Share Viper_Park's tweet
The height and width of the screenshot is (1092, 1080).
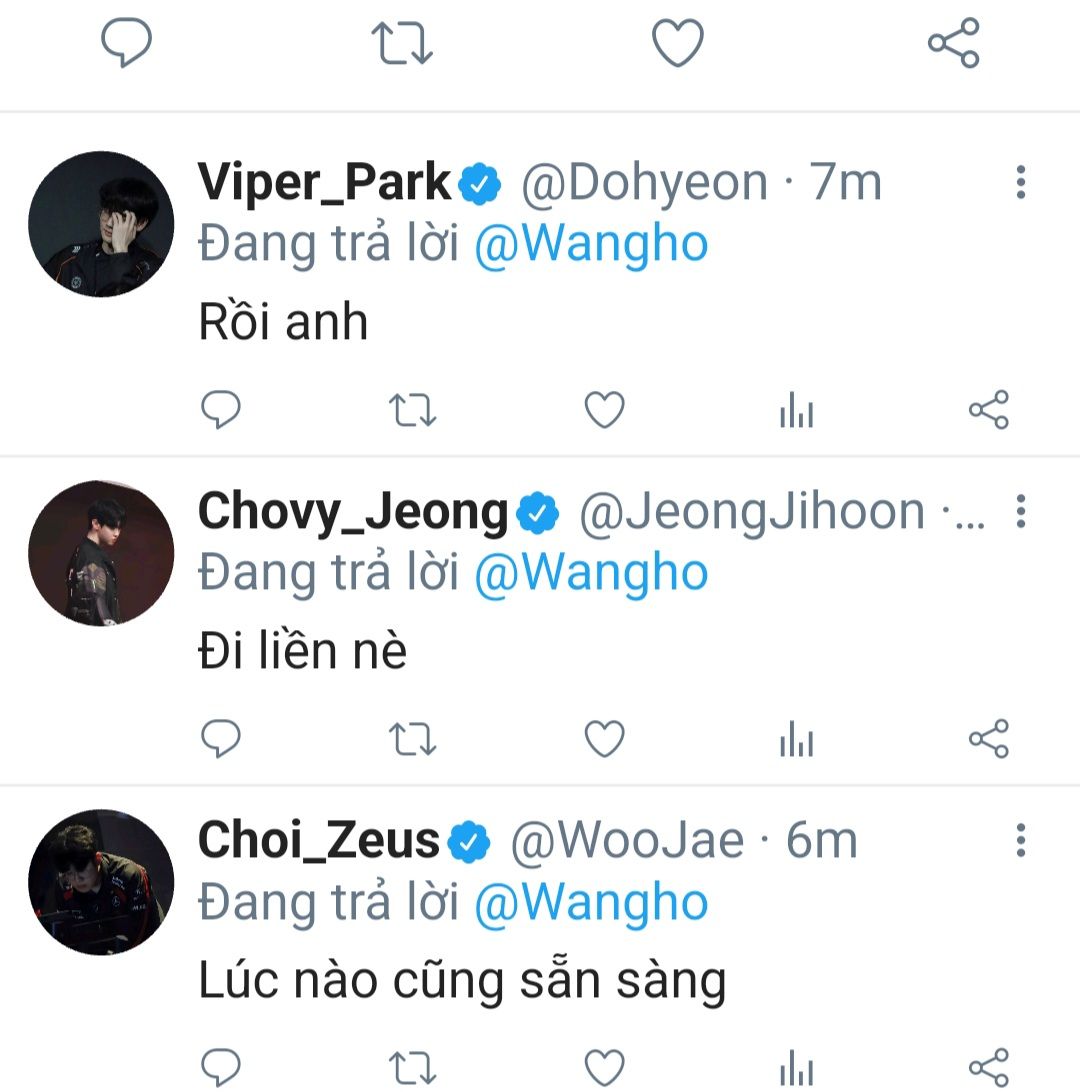point(989,410)
